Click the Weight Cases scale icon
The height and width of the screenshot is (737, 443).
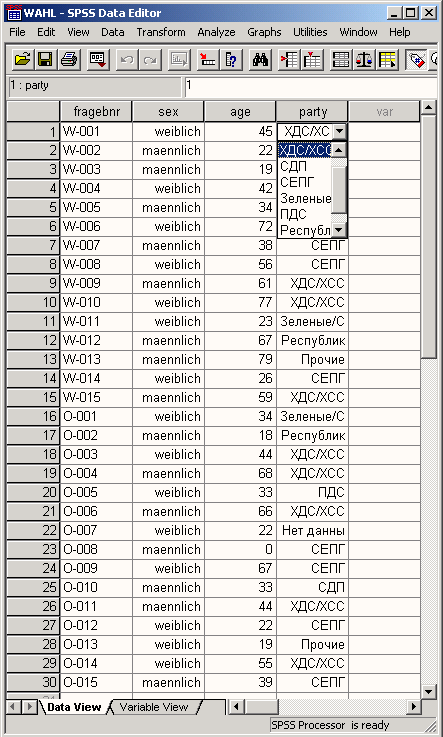coord(364,60)
